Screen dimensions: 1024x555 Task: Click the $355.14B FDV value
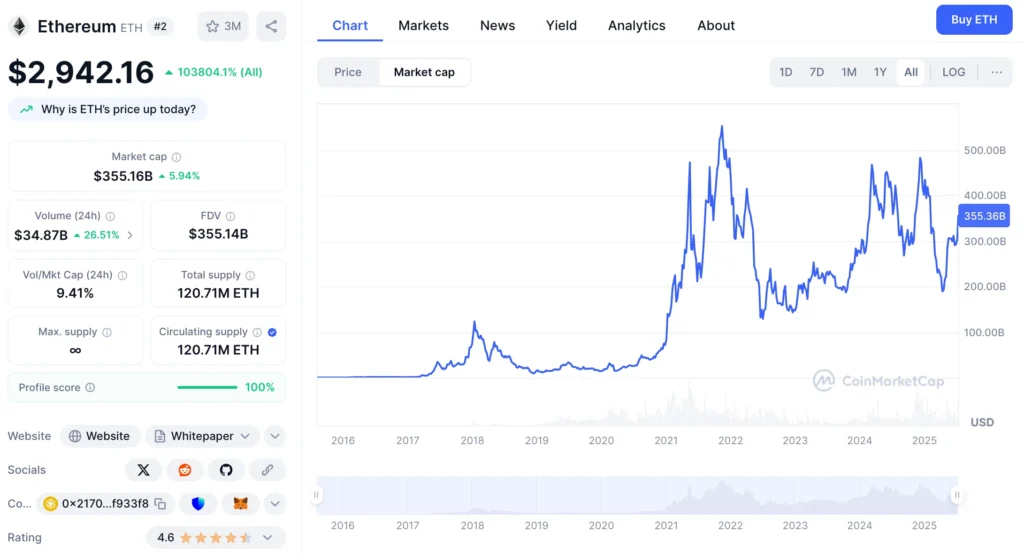tap(218, 234)
